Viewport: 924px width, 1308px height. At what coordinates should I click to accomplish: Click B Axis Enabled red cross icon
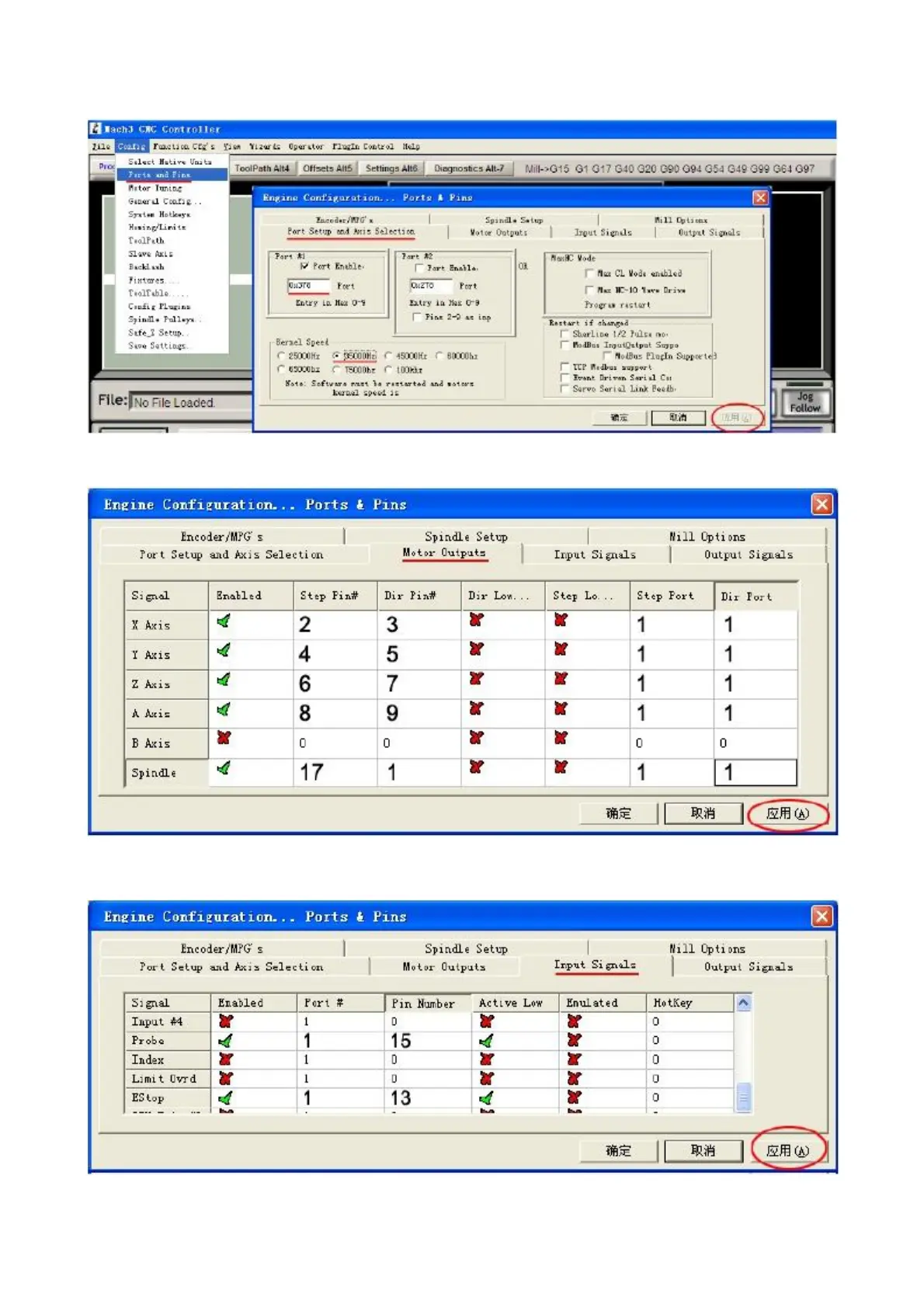(x=224, y=739)
